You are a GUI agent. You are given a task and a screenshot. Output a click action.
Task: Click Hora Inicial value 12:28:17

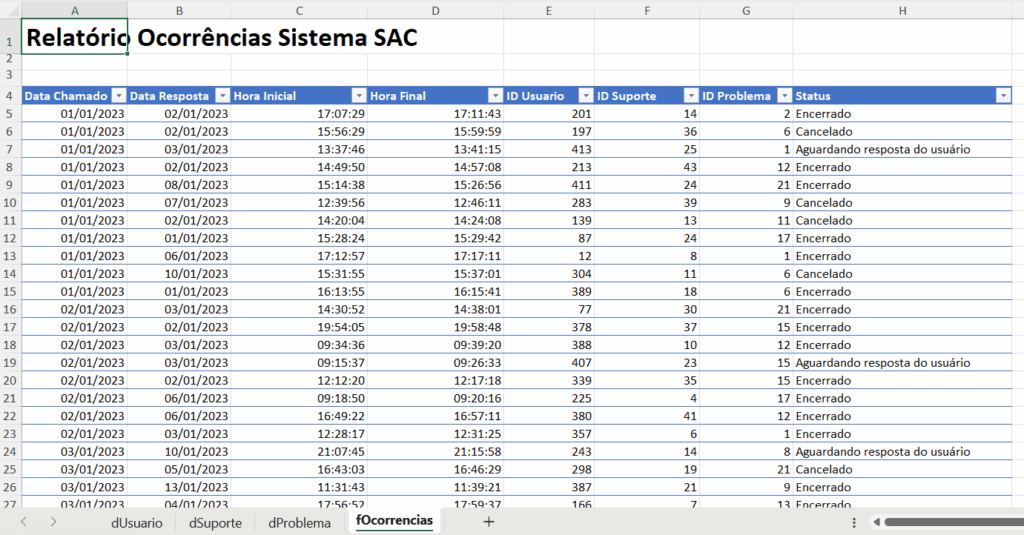coord(341,434)
